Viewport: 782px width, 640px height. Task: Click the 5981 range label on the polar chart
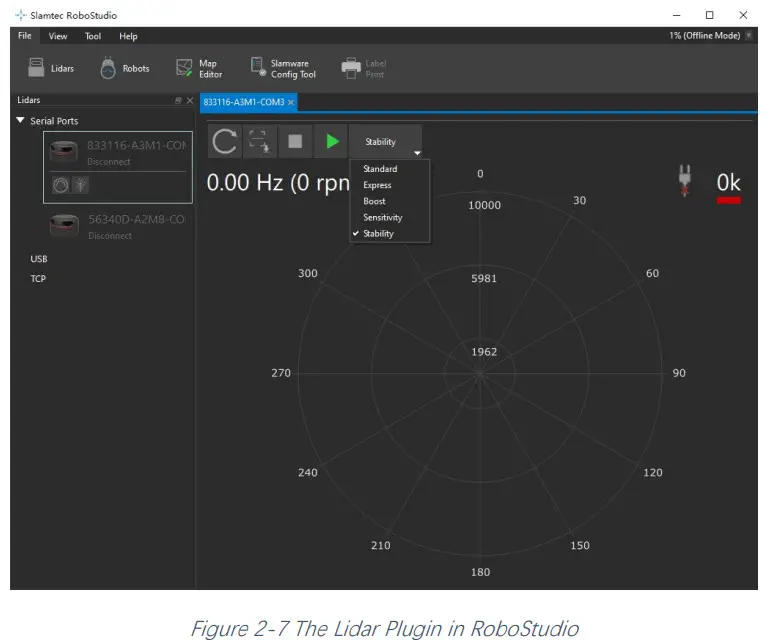pyautogui.click(x=484, y=278)
